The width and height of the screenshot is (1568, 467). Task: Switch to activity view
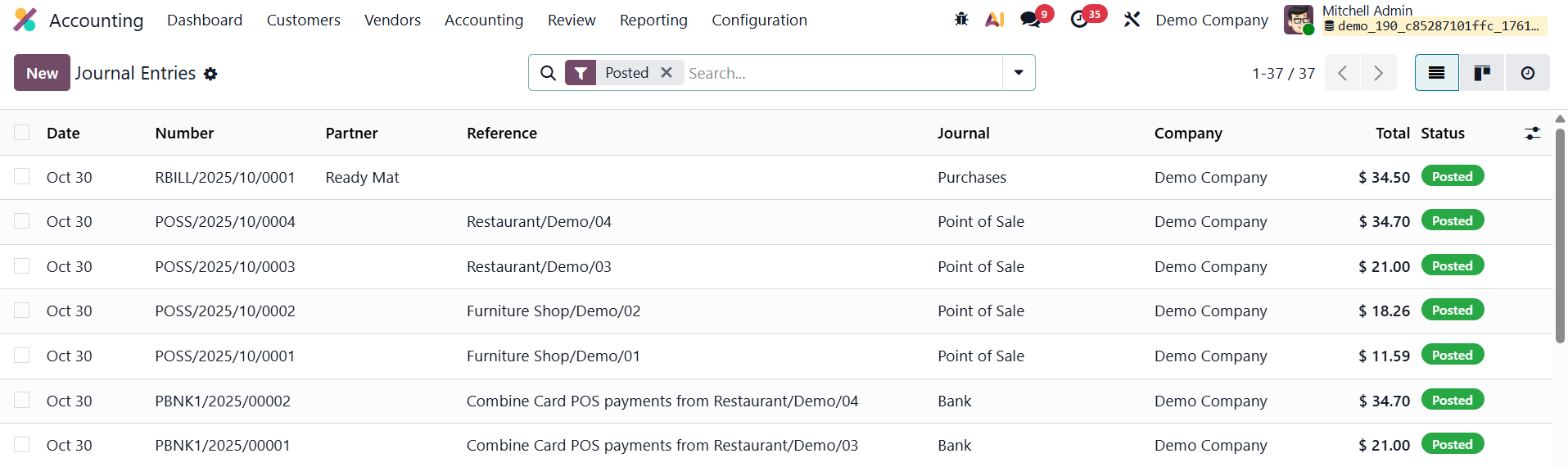coord(1527,73)
